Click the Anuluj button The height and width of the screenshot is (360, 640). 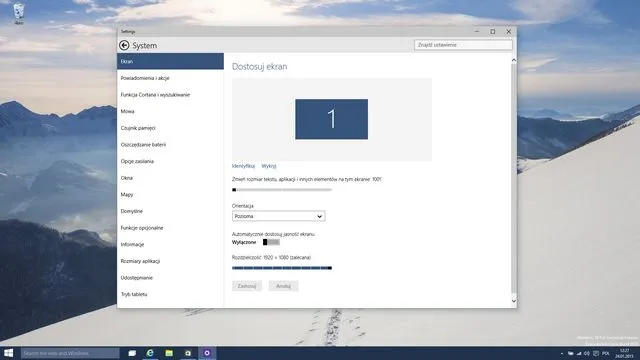click(x=283, y=286)
